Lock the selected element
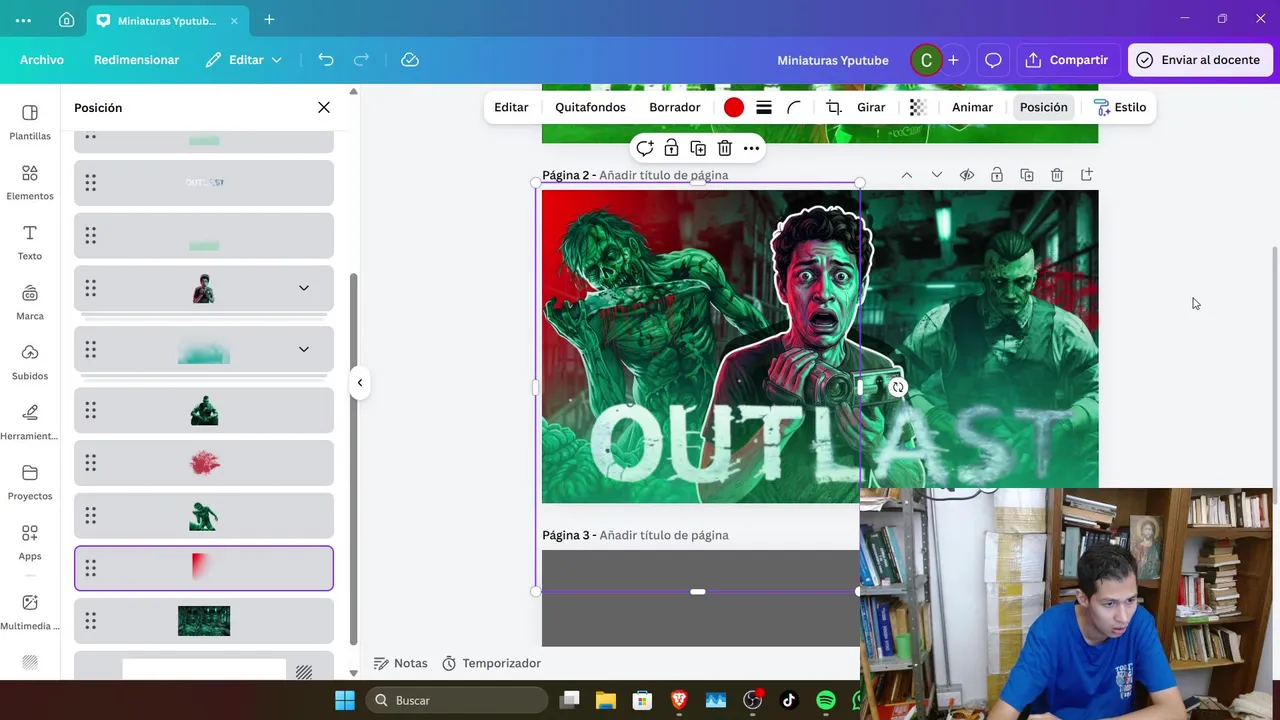This screenshot has width=1280, height=720. [x=671, y=148]
